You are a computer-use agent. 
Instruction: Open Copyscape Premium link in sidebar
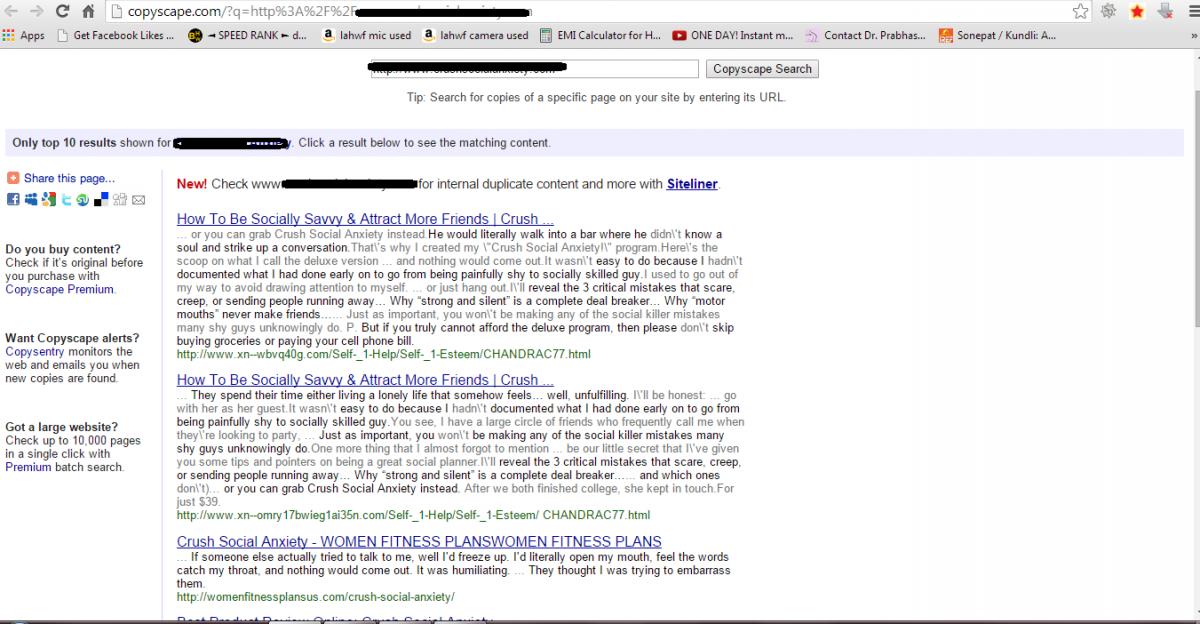click(x=59, y=290)
